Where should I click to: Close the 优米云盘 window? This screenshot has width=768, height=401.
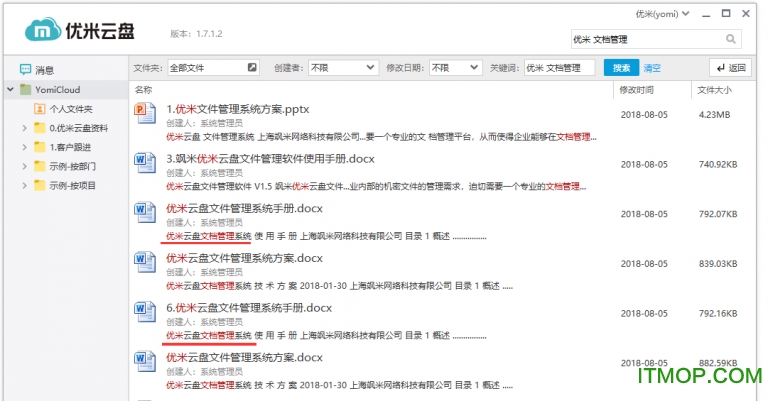tap(746, 14)
